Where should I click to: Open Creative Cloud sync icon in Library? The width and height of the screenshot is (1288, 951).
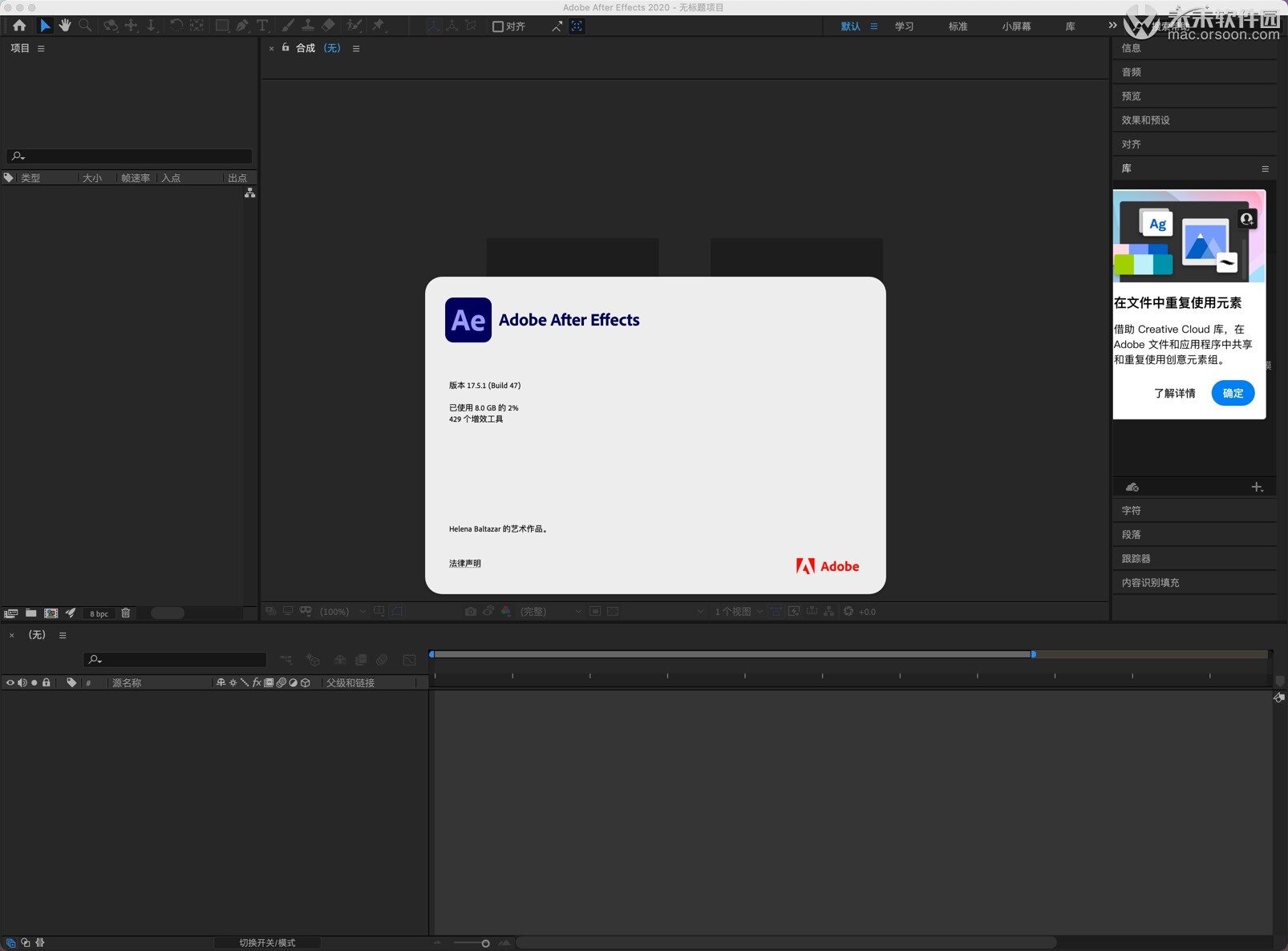pyautogui.click(x=1132, y=487)
